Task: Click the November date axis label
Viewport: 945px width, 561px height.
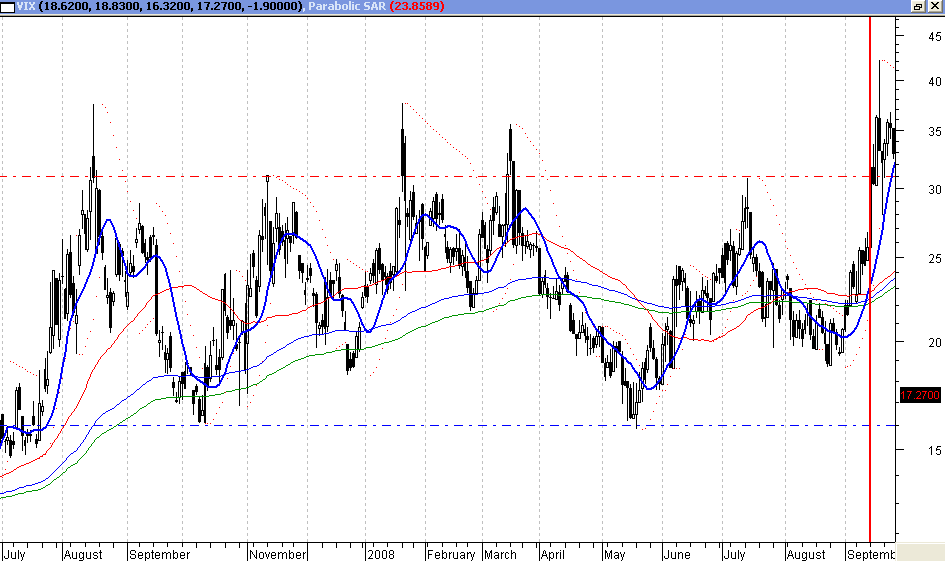Action: (x=278, y=554)
